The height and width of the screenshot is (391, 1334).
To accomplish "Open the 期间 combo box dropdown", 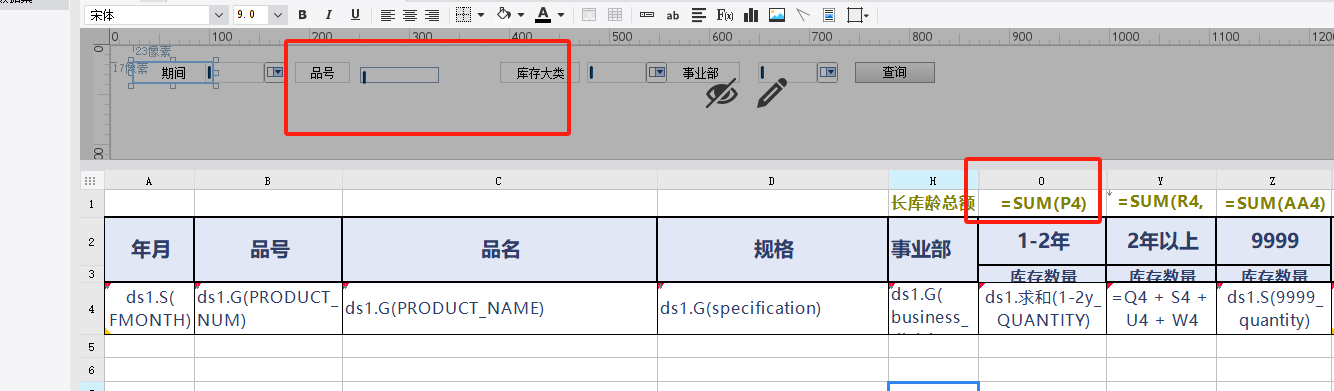I will 275,73.
